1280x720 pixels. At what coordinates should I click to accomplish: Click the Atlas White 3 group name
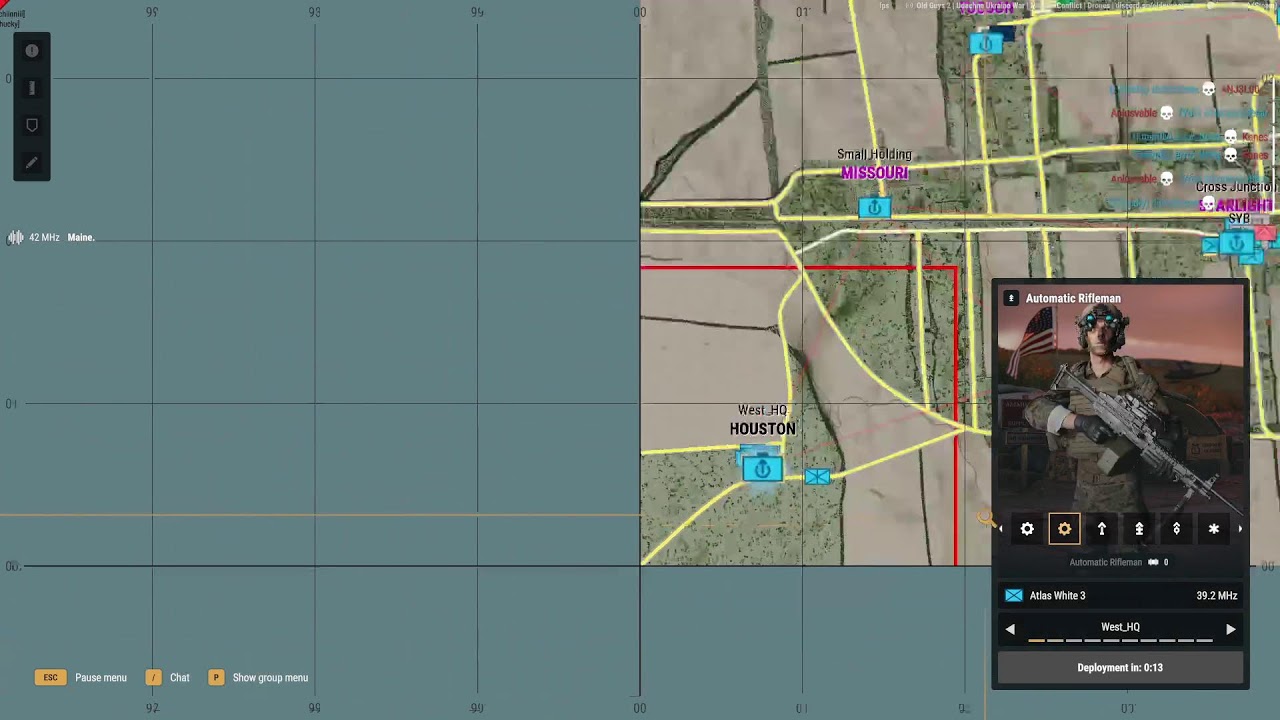click(1057, 596)
